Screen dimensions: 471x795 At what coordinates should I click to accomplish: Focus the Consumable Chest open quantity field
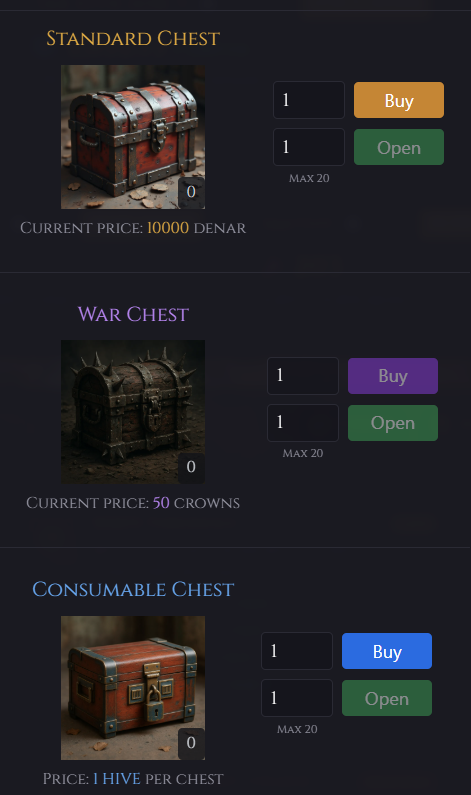[297, 698]
